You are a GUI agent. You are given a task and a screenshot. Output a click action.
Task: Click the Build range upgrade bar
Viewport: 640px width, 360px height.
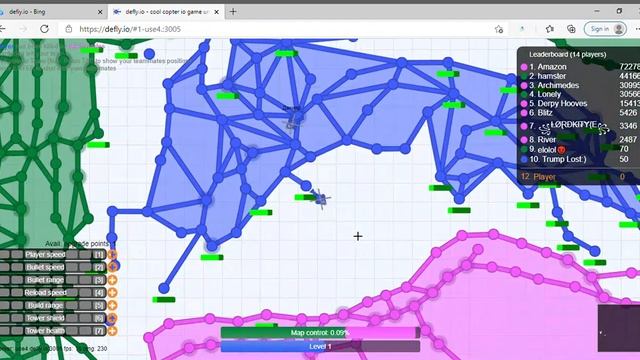(53, 305)
